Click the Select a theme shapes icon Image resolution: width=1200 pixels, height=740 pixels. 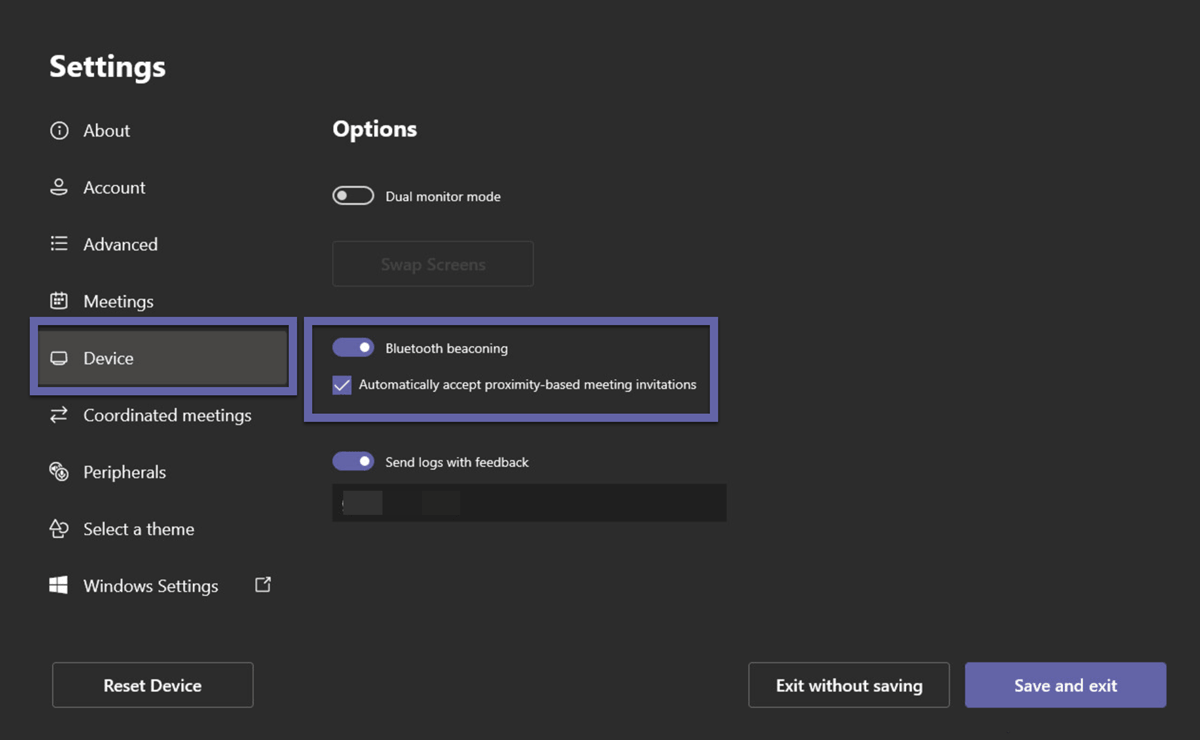(x=59, y=529)
